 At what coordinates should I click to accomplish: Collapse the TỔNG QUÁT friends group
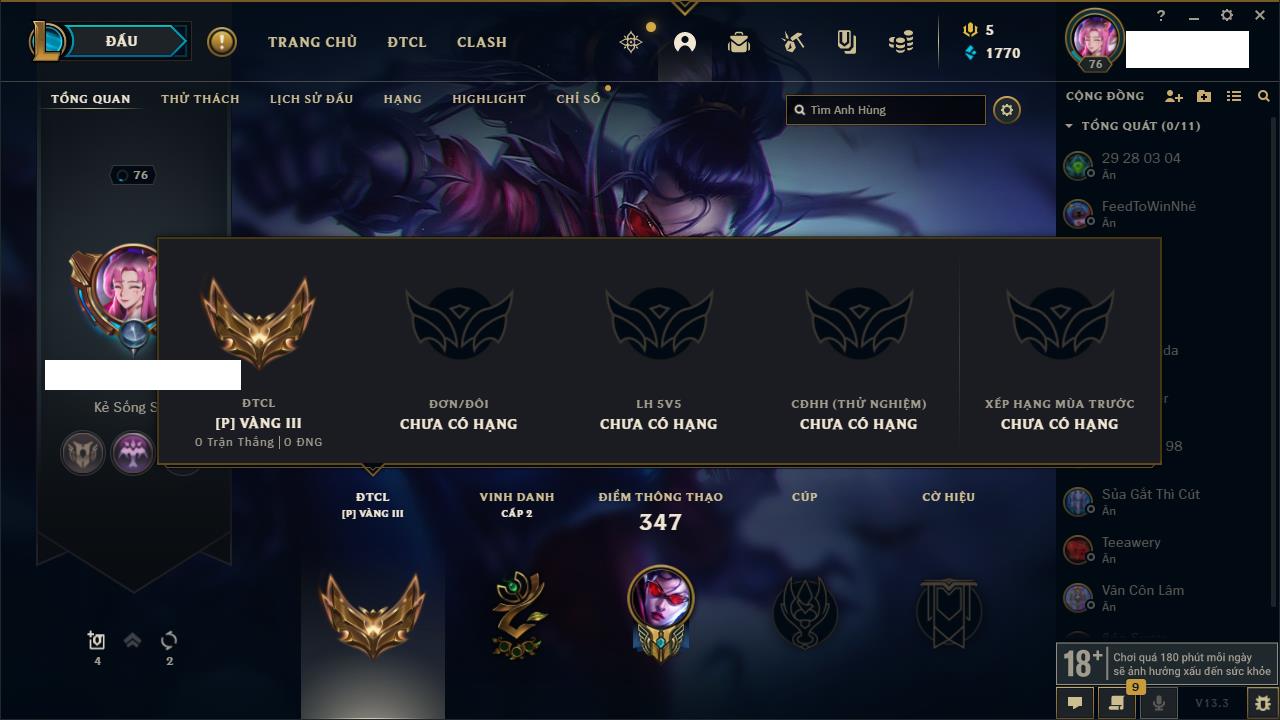pyautogui.click(x=1069, y=126)
